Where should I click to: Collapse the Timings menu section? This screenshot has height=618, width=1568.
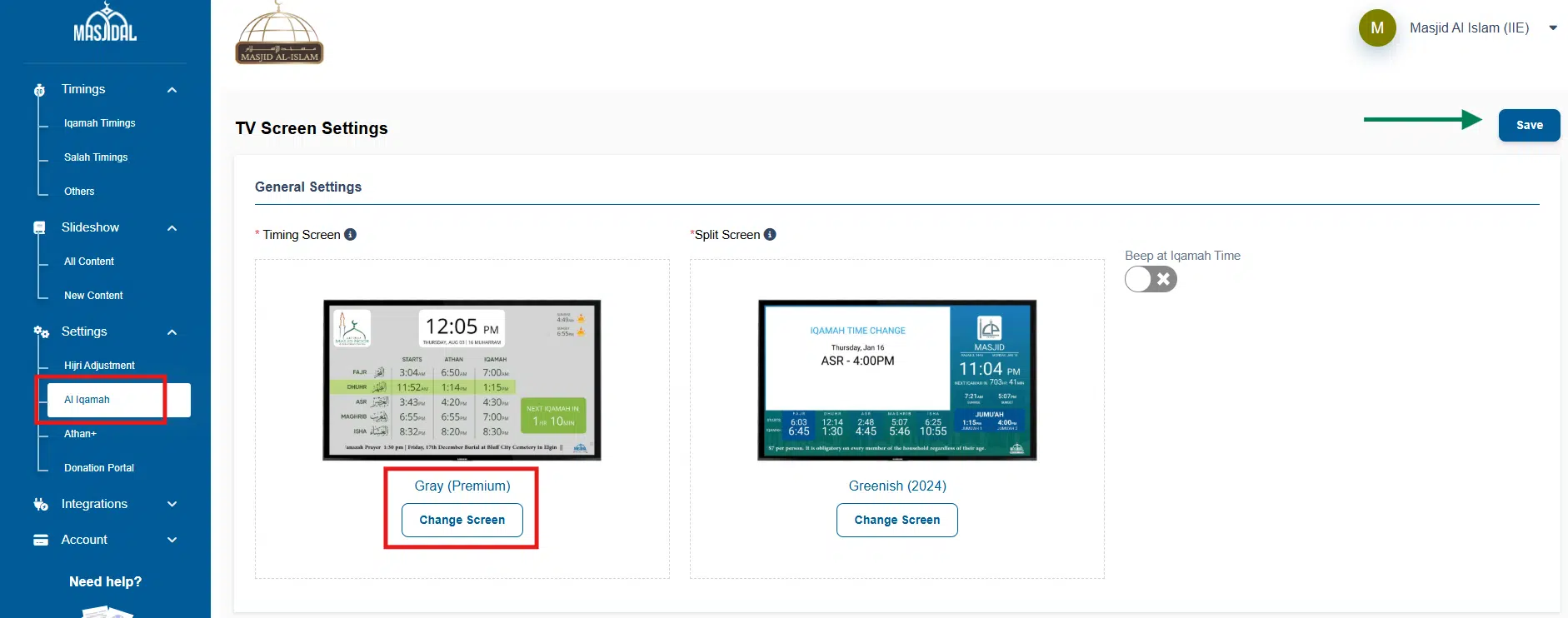tap(172, 90)
